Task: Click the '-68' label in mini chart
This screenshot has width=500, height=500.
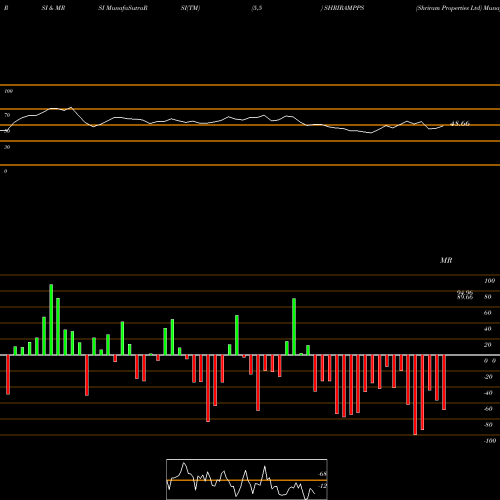Action: pos(322,474)
